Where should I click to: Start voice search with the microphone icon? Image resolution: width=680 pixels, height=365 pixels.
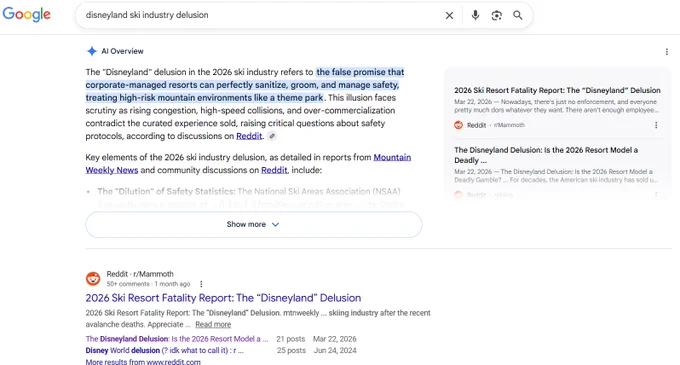click(x=475, y=15)
